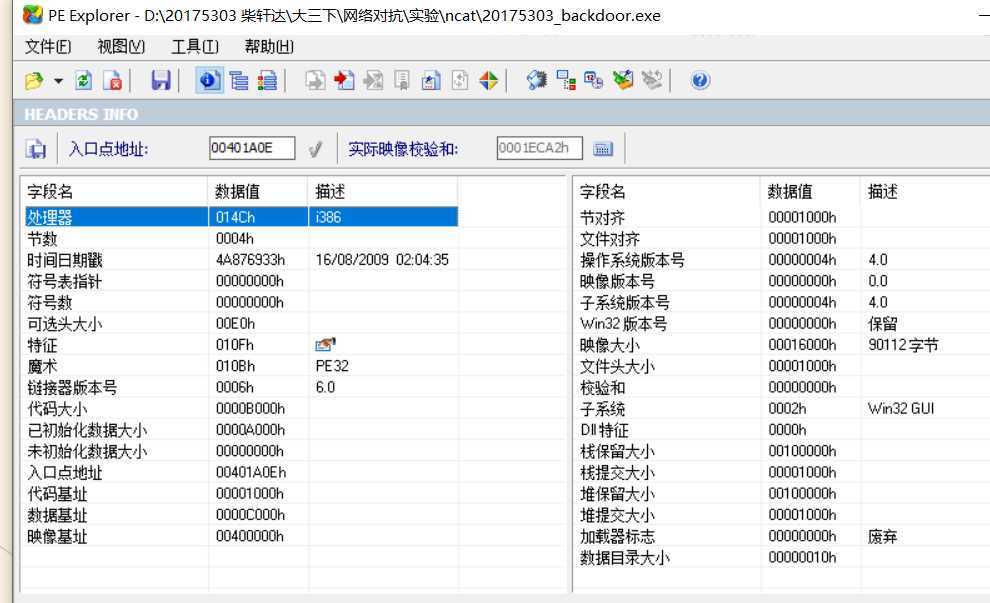Click the remove relocations tool icon
The width and height of the screenshot is (990, 603).
tap(623, 81)
